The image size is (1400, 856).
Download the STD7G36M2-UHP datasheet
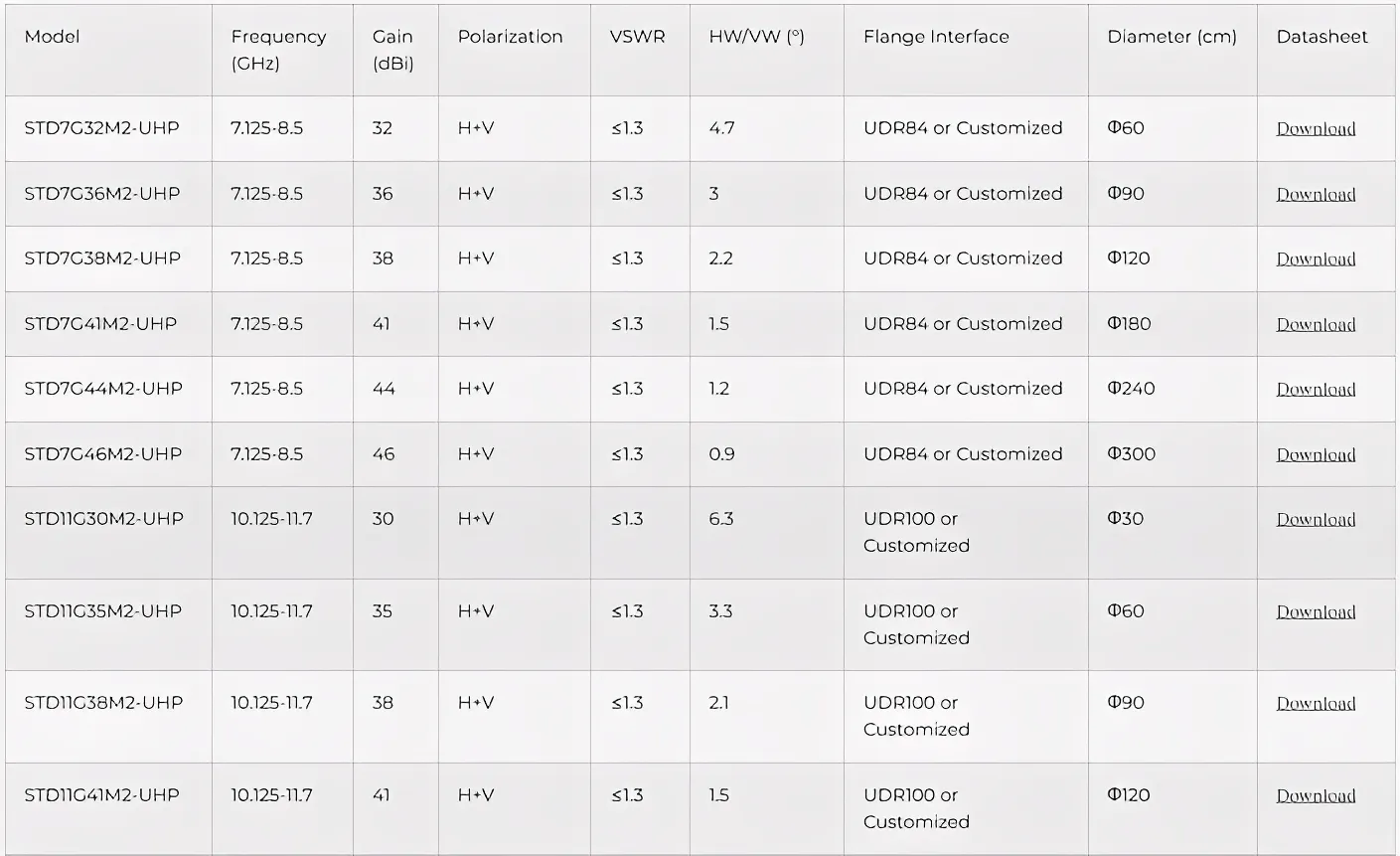[1316, 195]
